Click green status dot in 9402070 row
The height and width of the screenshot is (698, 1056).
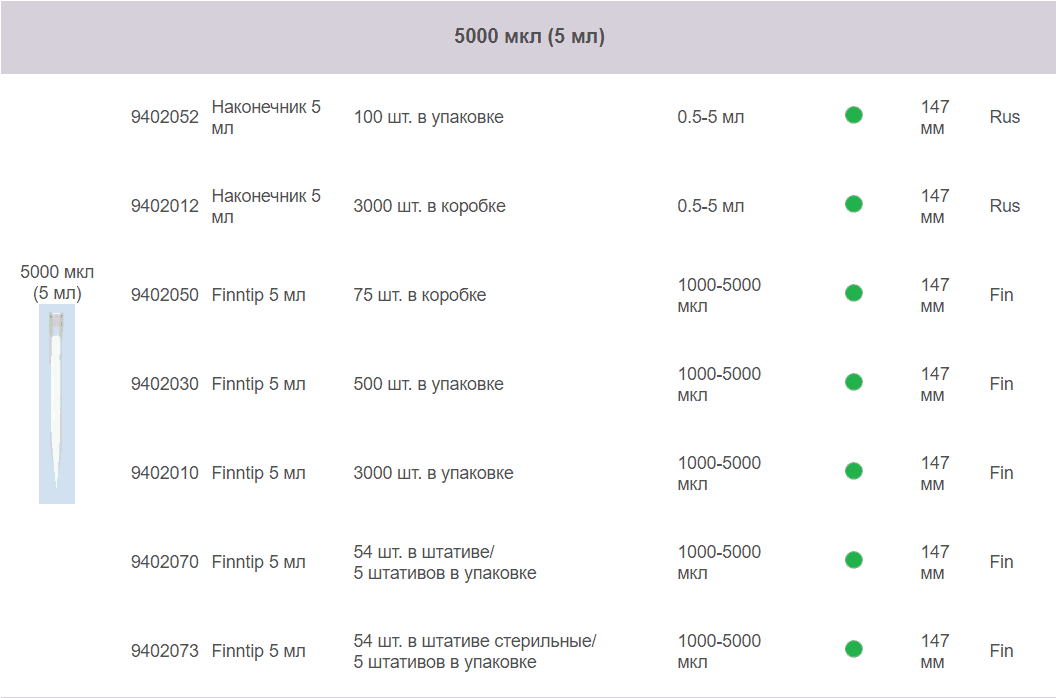853,560
